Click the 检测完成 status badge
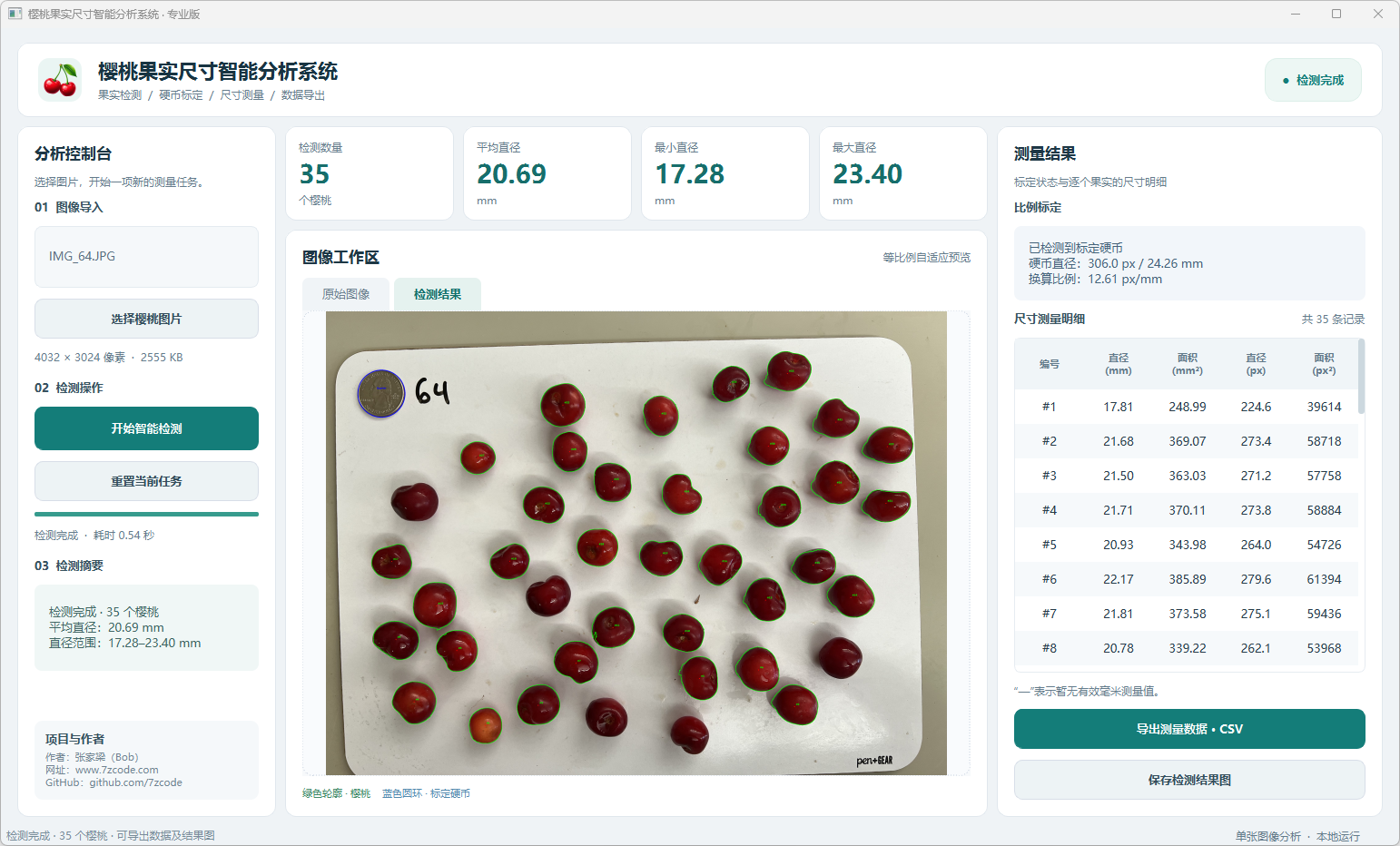1400x846 pixels. tap(1313, 80)
